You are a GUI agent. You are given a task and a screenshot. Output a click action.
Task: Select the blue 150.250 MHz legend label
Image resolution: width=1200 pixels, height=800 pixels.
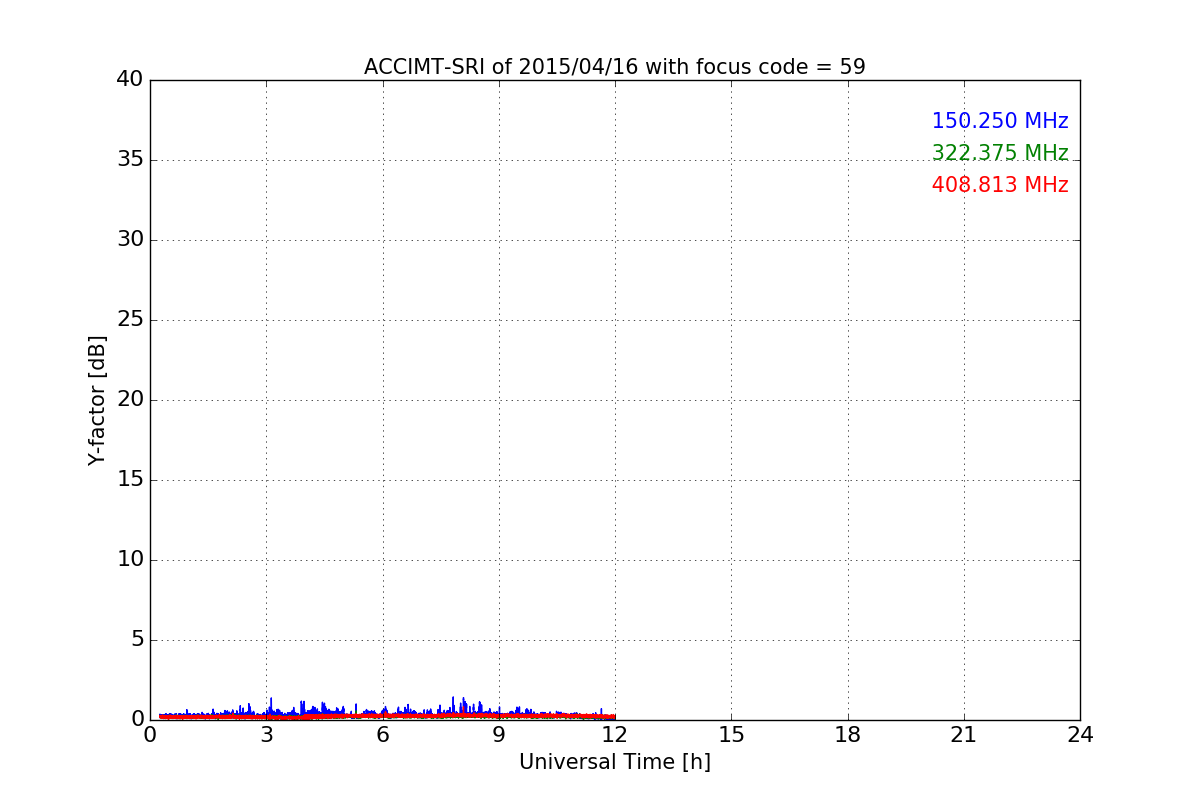(1000, 121)
